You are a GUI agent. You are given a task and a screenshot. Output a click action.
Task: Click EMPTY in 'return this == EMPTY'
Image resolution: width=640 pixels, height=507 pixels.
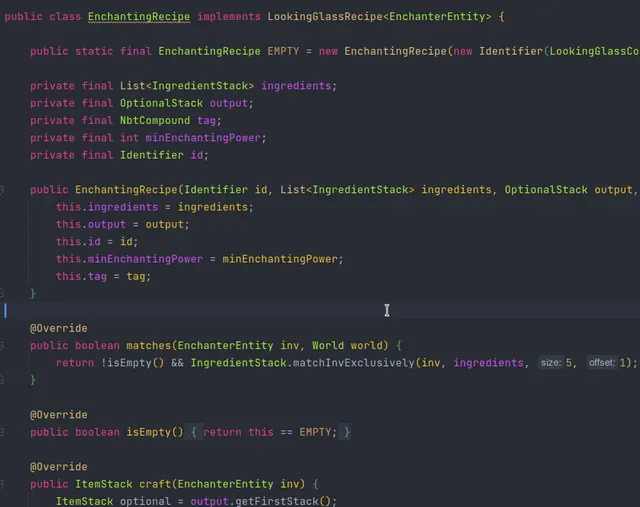tap(315, 432)
